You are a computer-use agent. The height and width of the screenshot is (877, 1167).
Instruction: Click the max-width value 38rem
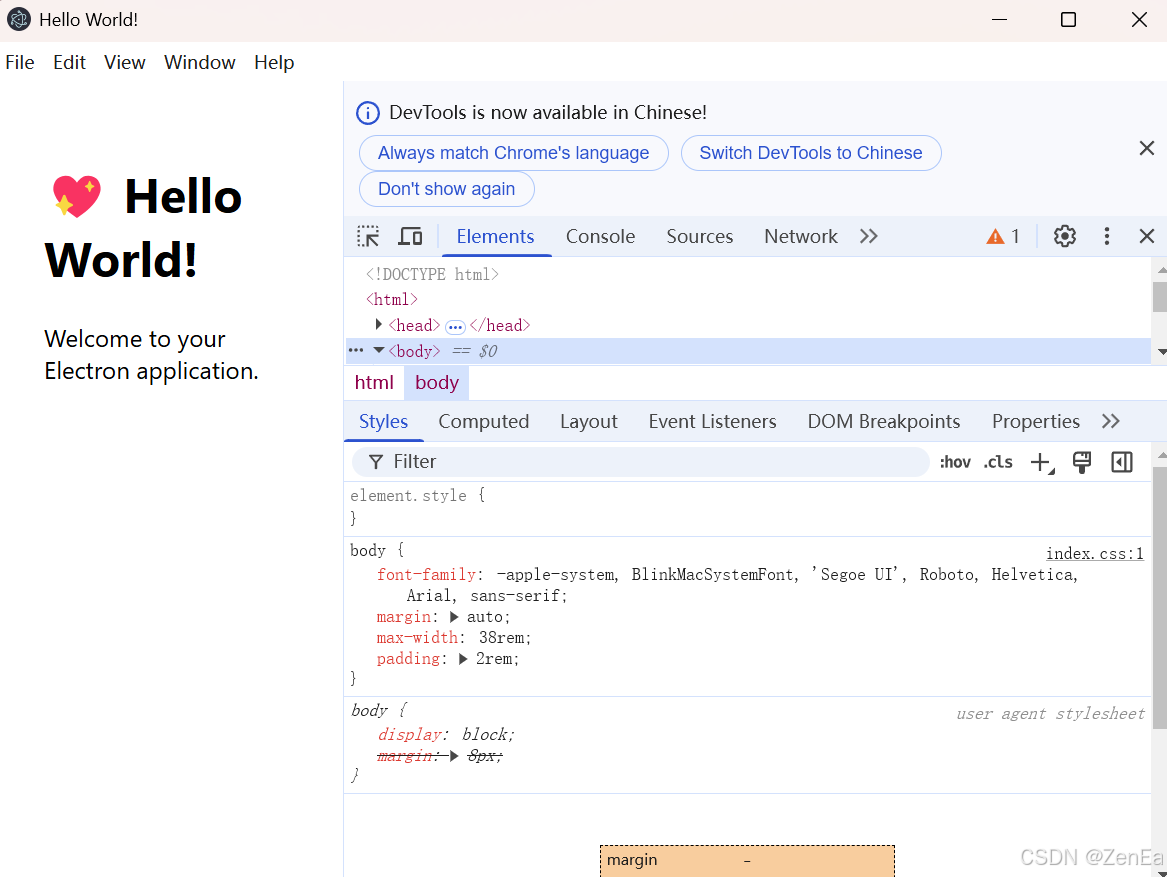pos(502,638)
